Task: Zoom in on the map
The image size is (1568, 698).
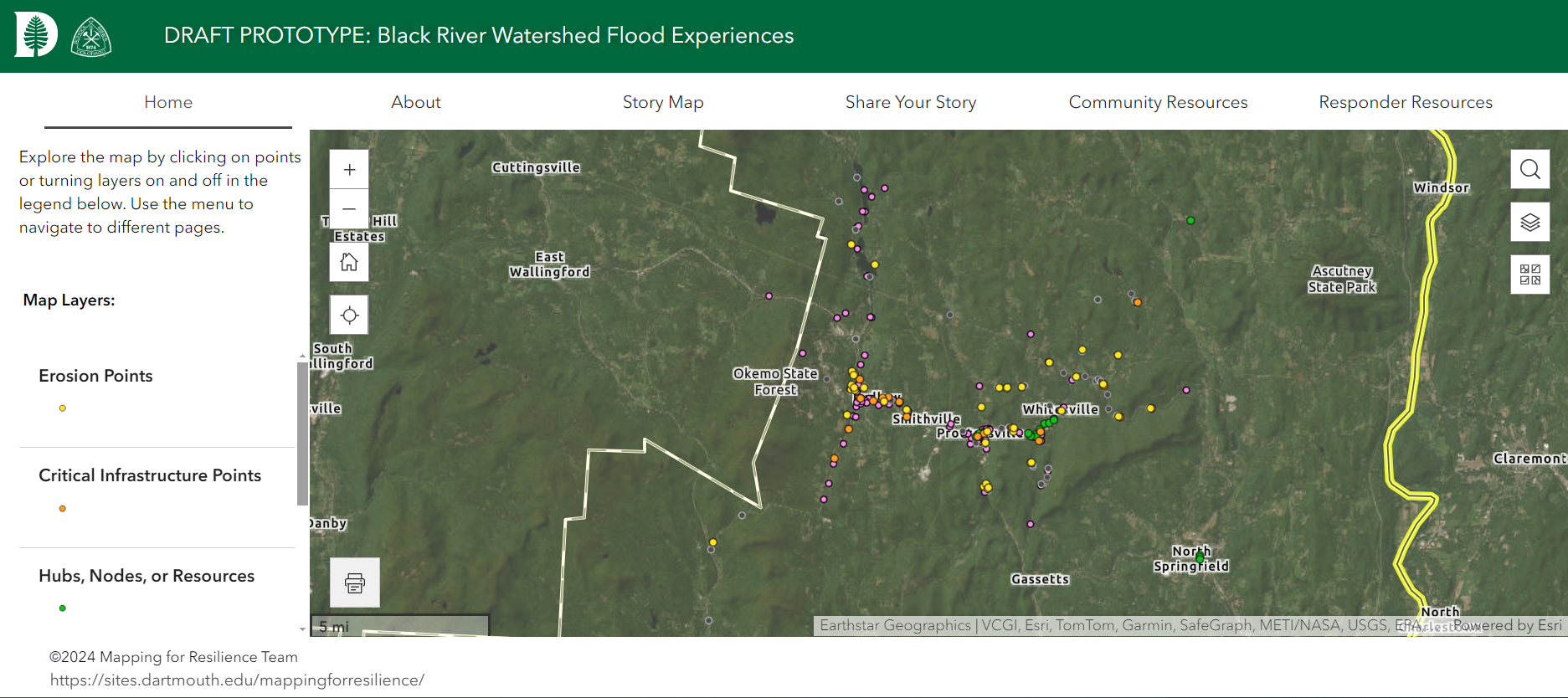Action: tap(349, 170)
